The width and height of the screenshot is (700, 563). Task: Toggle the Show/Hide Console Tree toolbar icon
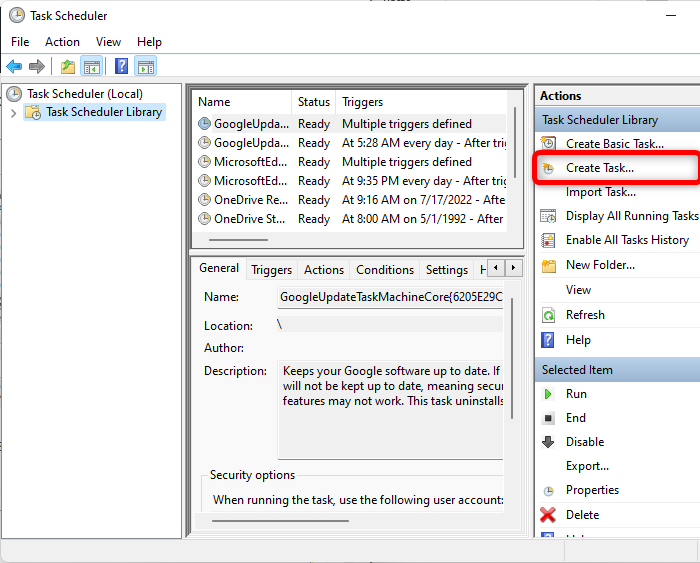coord(92,67)
